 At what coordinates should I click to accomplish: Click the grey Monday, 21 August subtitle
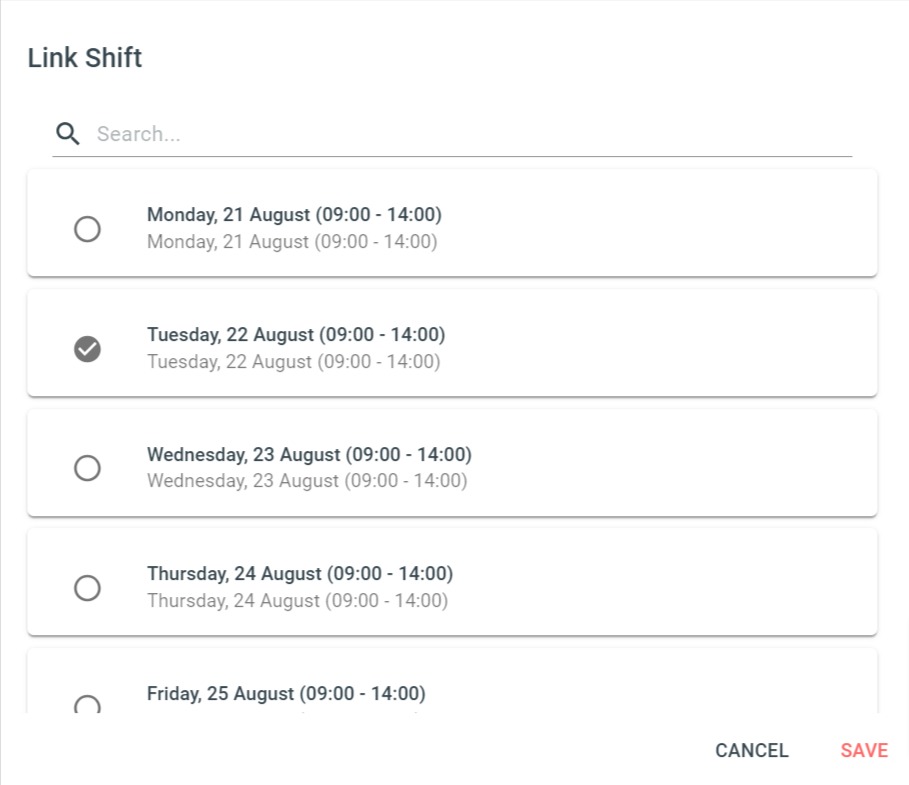click(292, 242)
